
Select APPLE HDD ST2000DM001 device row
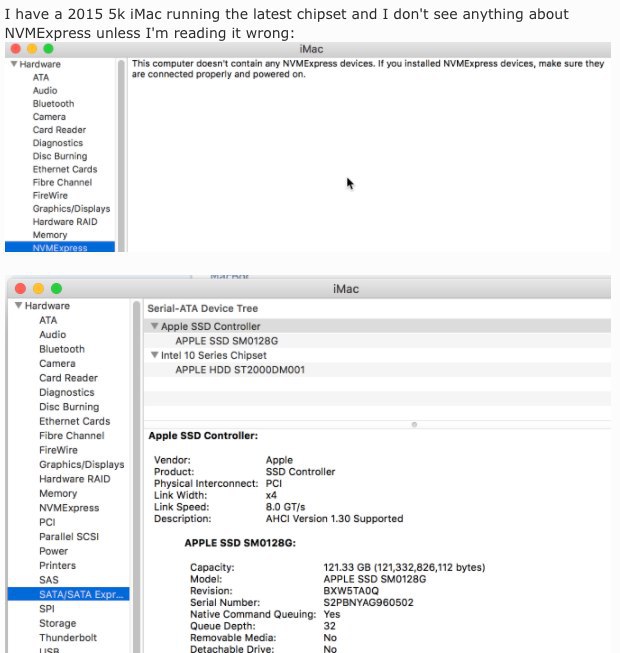coord(377,369)
